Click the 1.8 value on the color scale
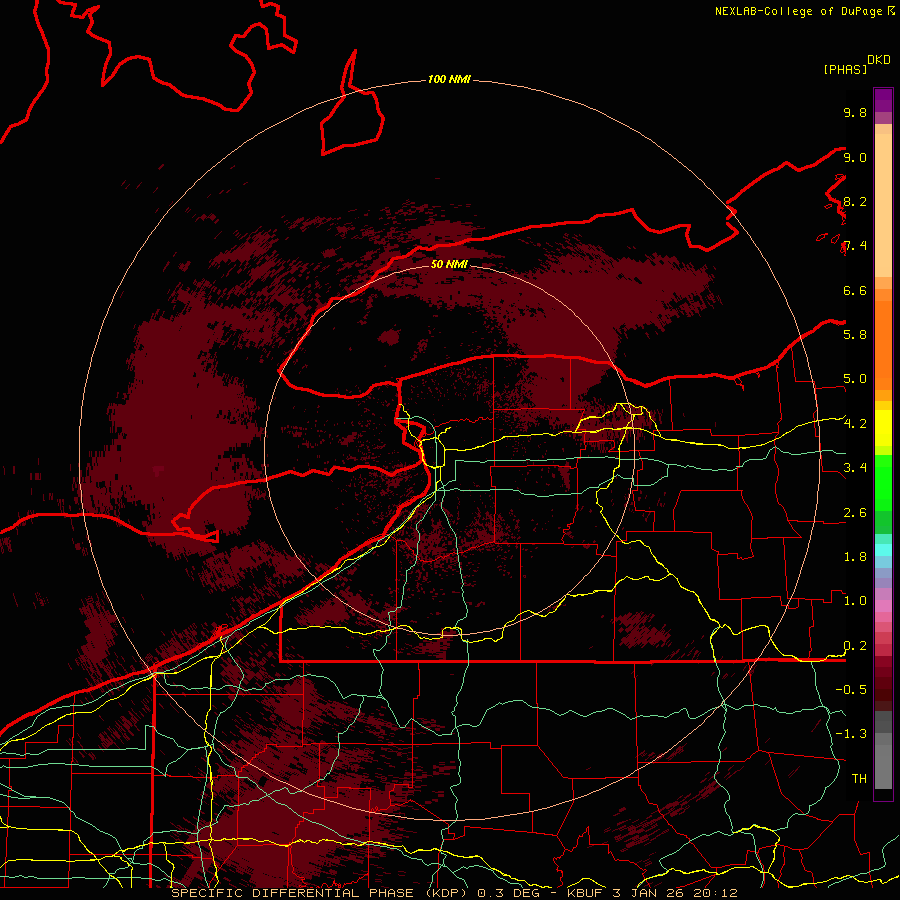The height and width of the screenshot is (900, 900). [855, 557]
